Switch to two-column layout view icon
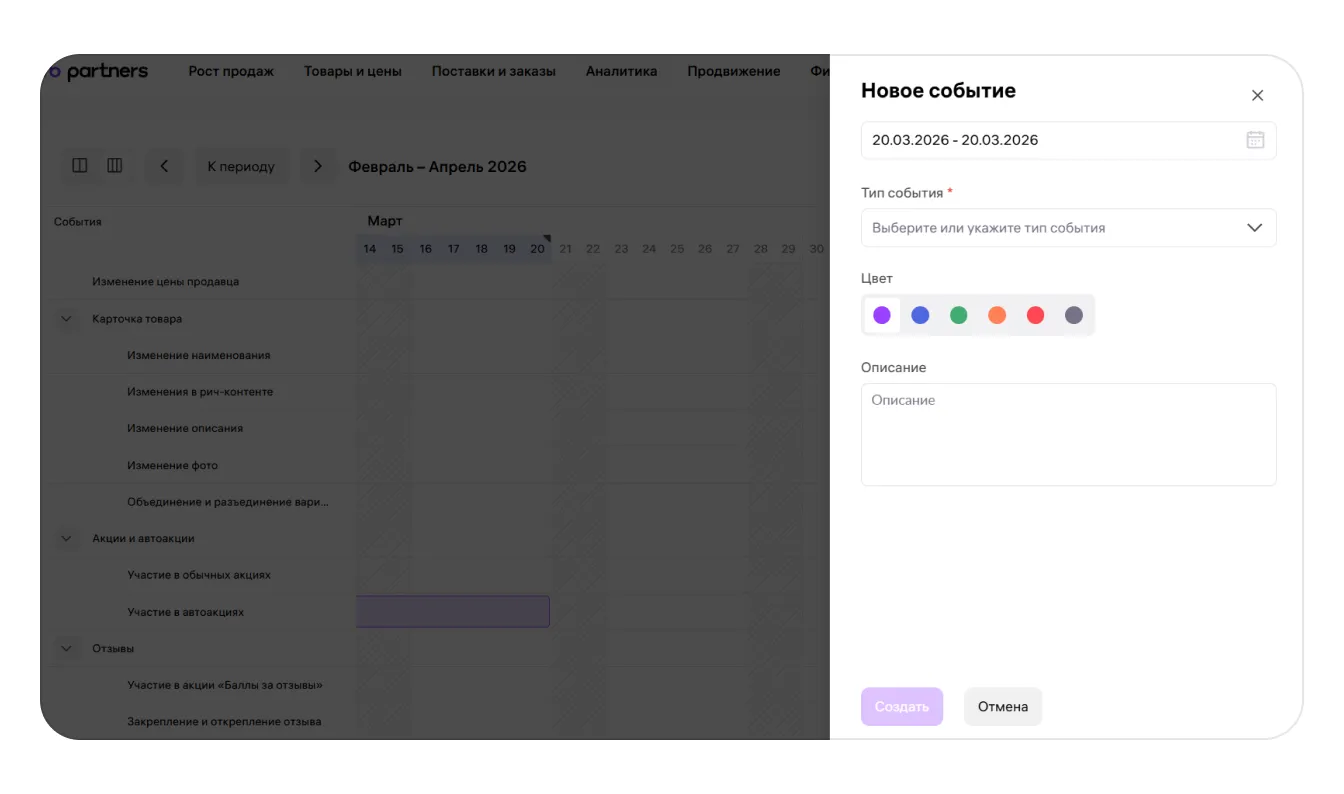 coord(80,166)
